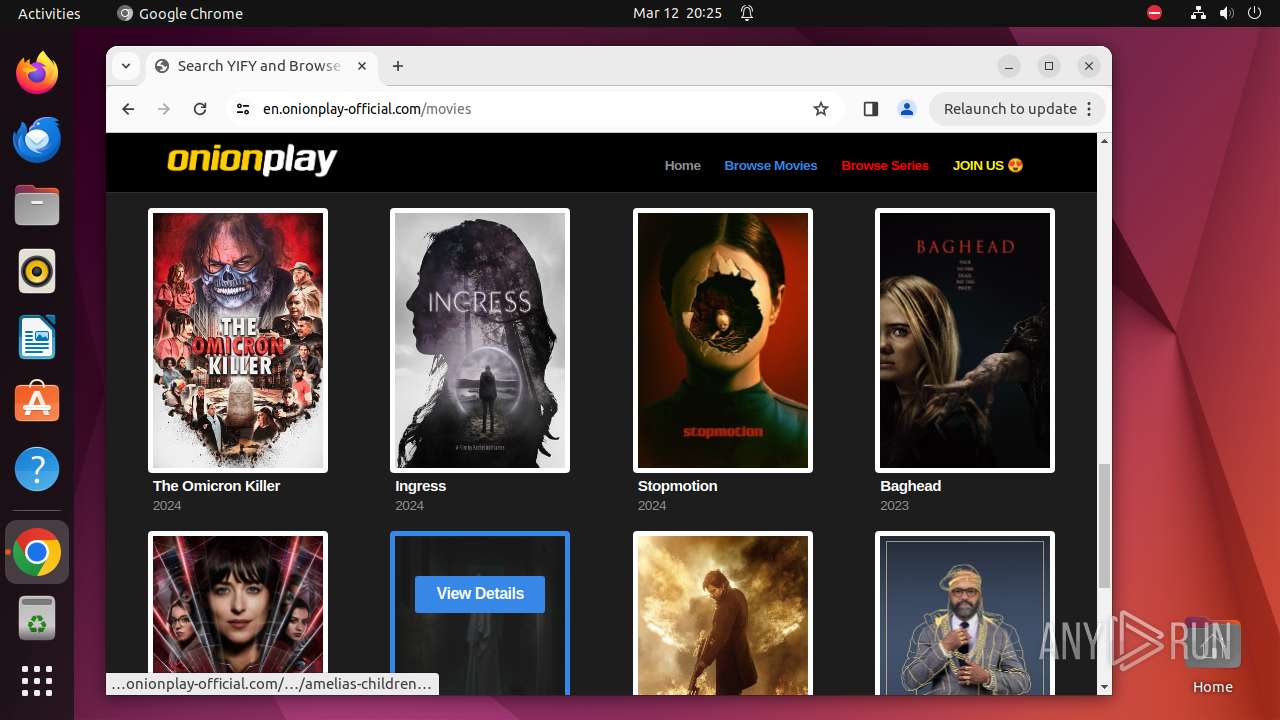Click the onionplay logo
Viewport: 1280px width, 720px height.
[252, 161]
